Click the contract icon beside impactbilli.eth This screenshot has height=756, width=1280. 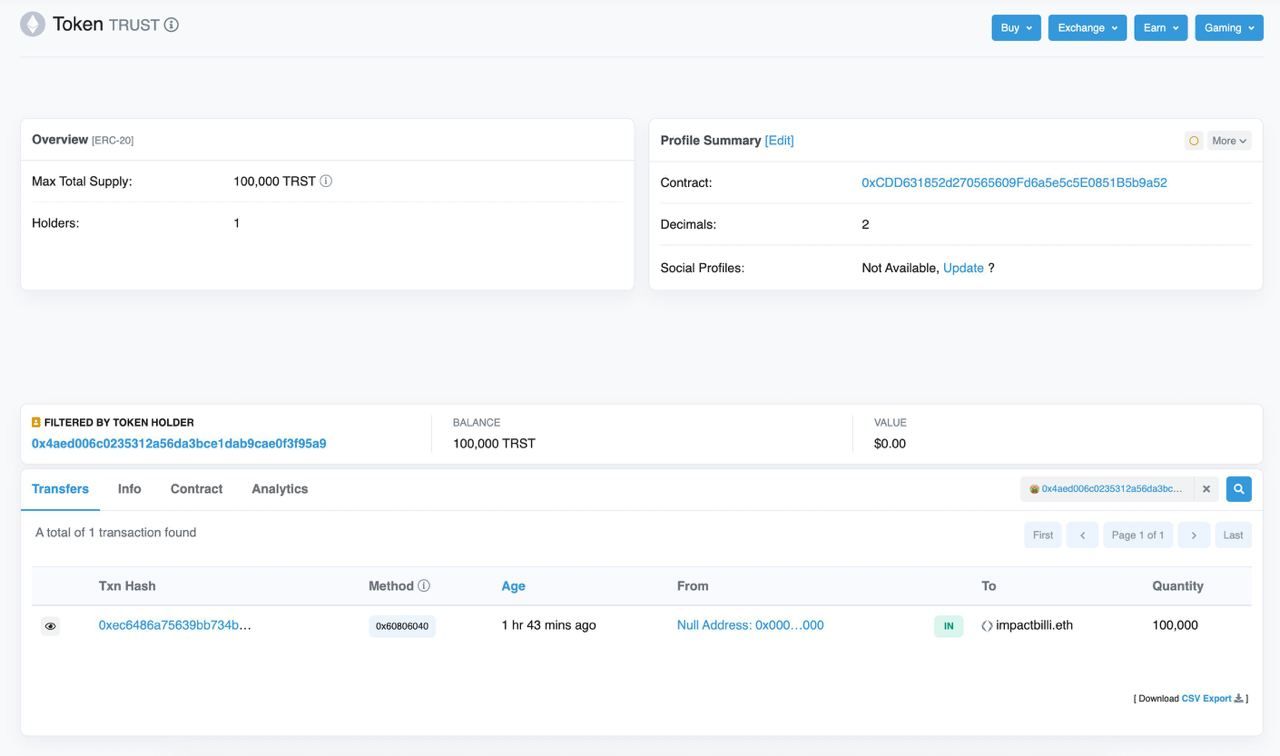(987, 626)
